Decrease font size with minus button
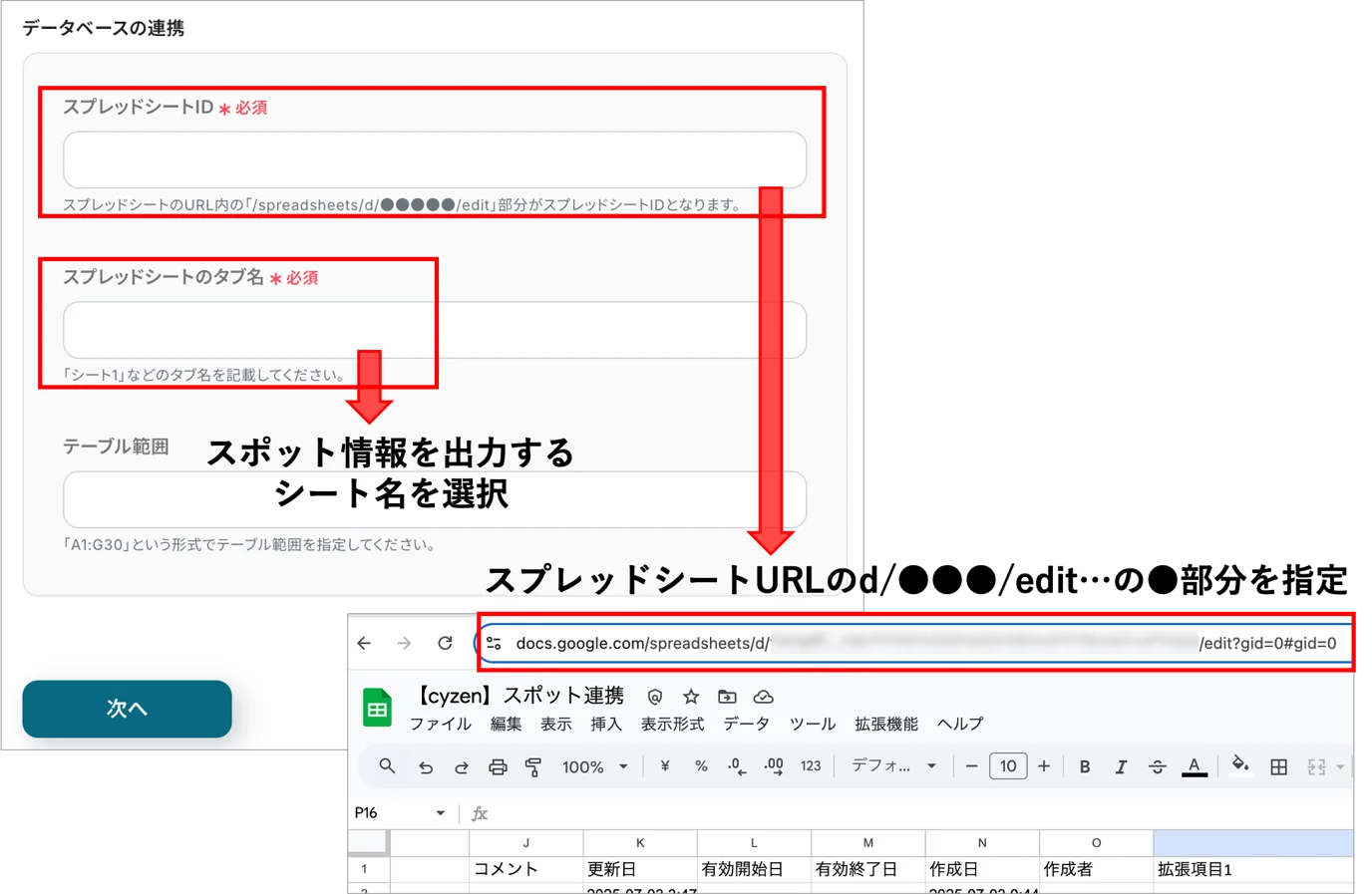 coord(971,766)
